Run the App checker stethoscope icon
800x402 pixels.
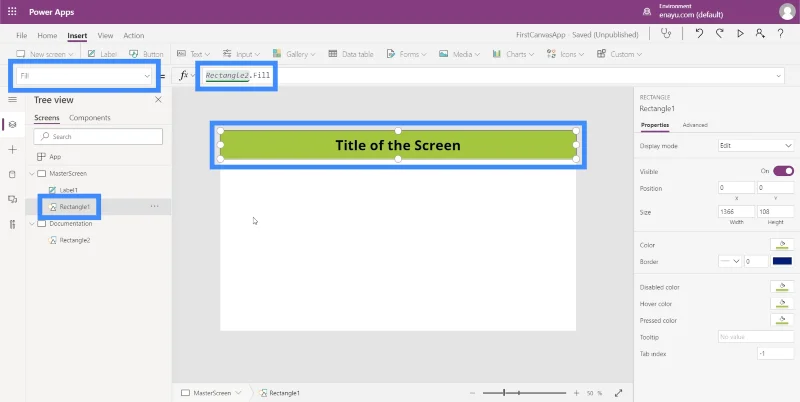coord(666,34)
